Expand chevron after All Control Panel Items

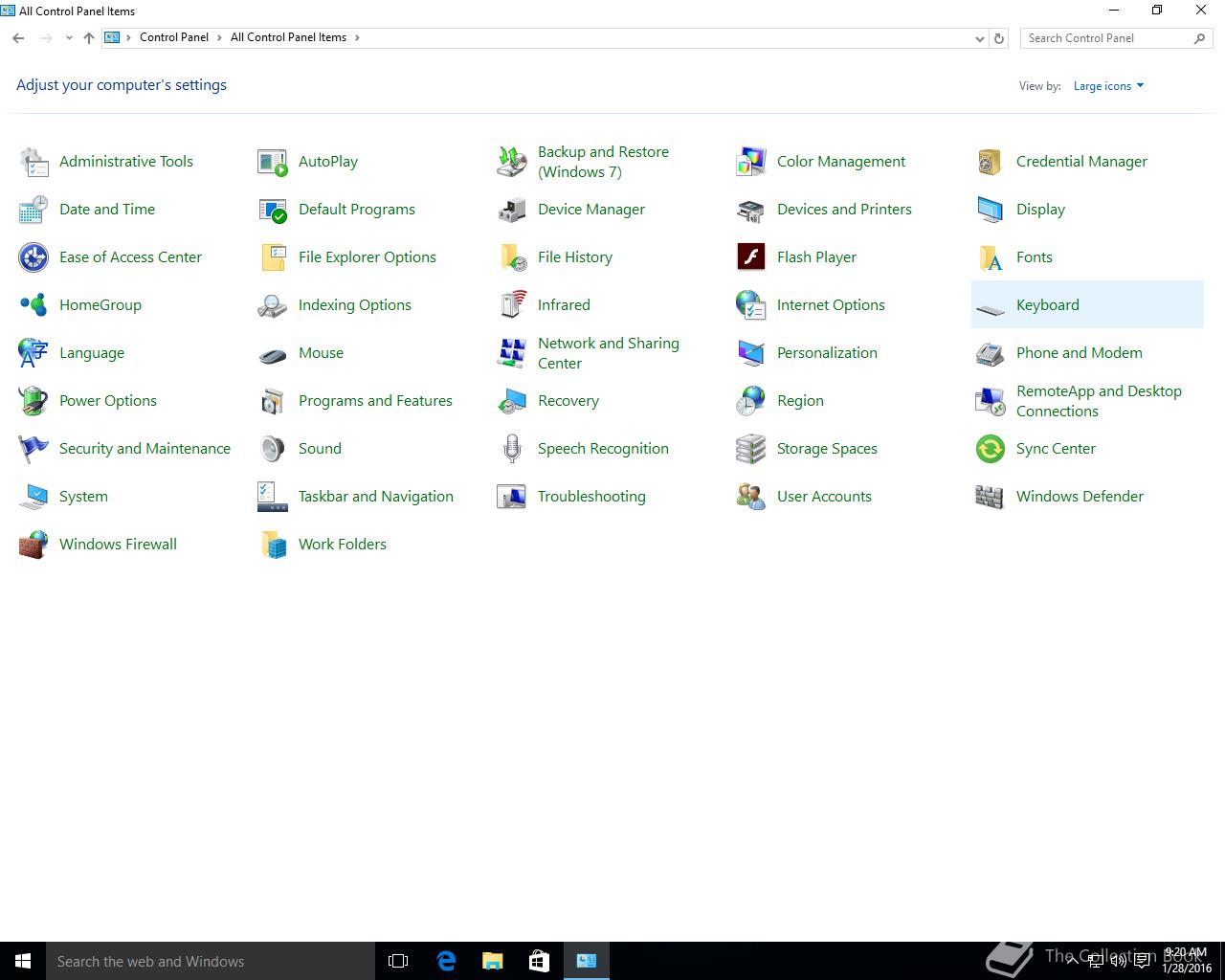coord(358,37)
